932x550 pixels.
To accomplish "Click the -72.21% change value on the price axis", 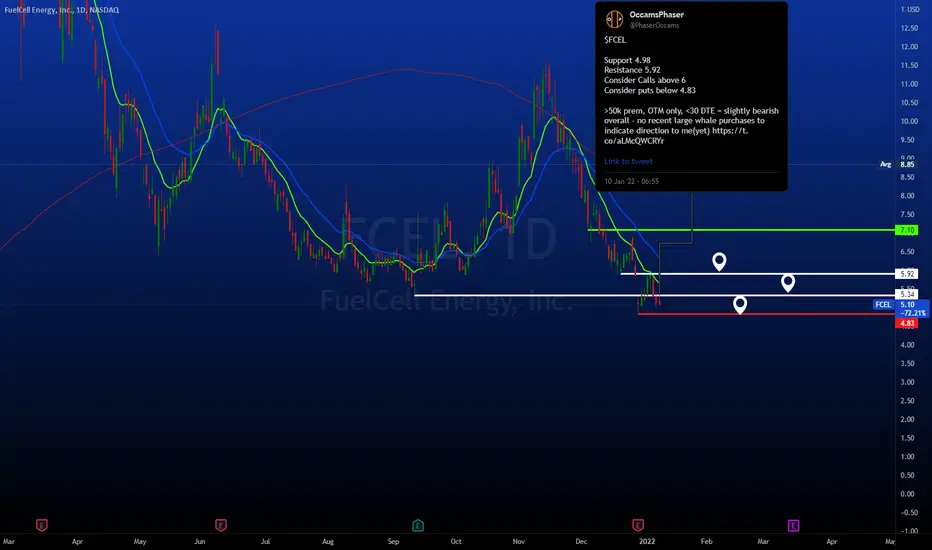I will pyautogui.click(x=913, y=313).
